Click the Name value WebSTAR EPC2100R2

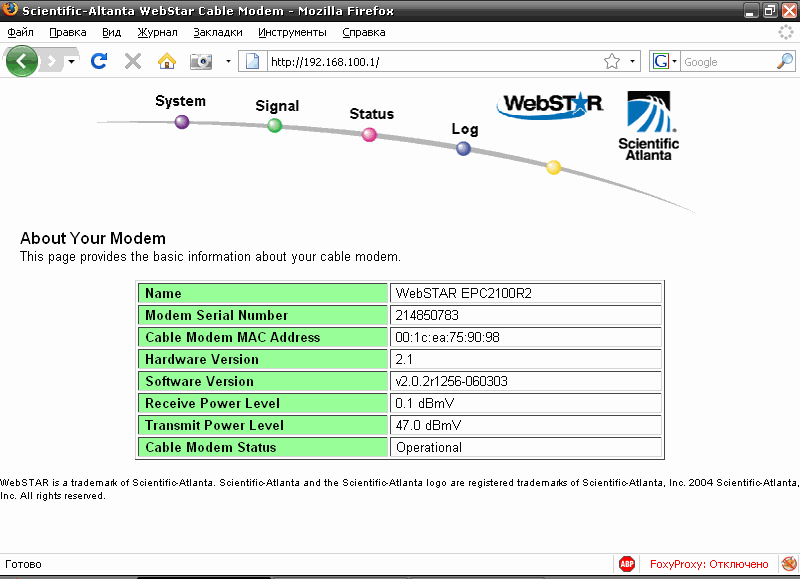tap(463, 293)
